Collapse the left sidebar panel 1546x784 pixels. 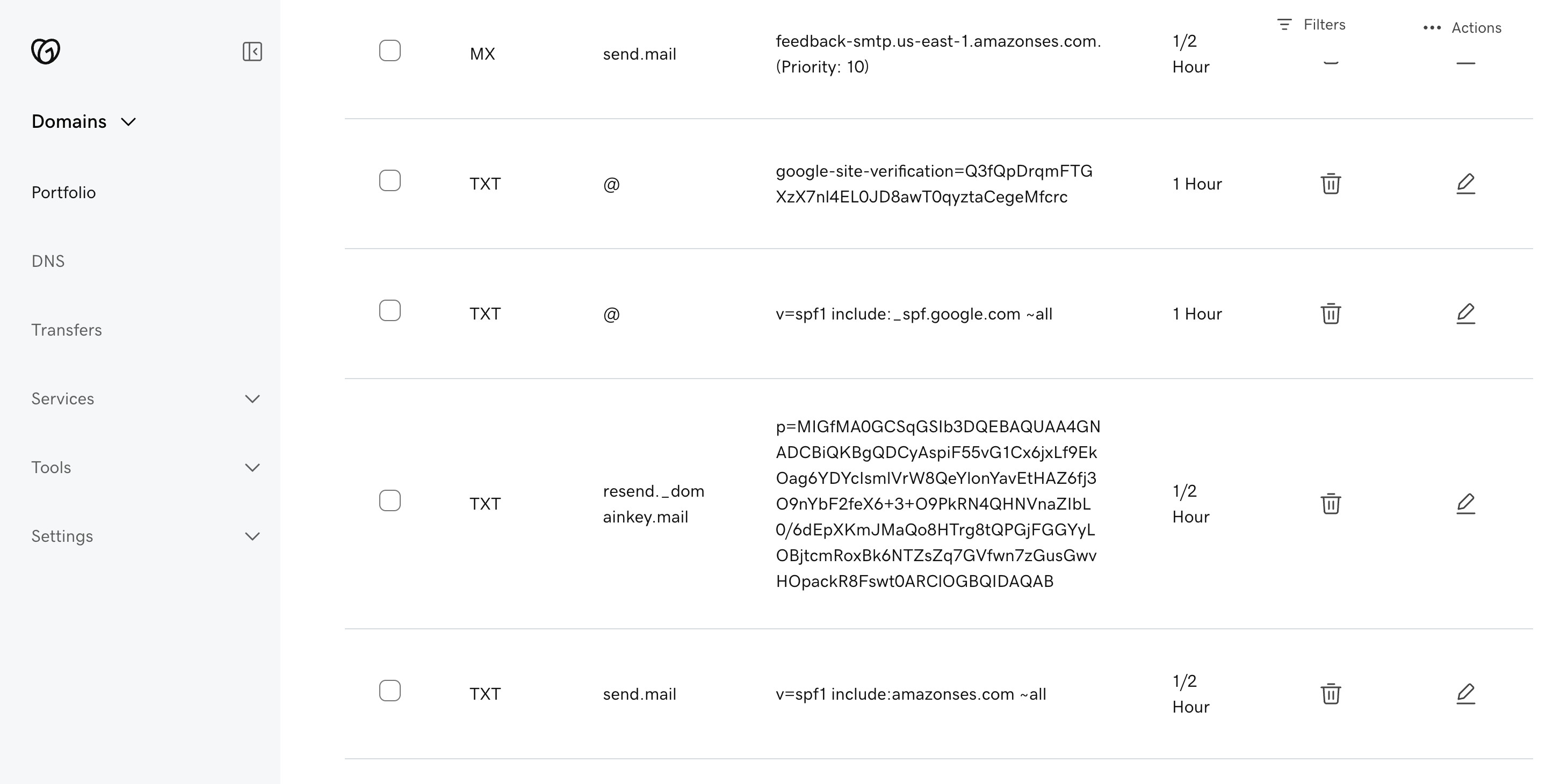(x=252, y=52)
